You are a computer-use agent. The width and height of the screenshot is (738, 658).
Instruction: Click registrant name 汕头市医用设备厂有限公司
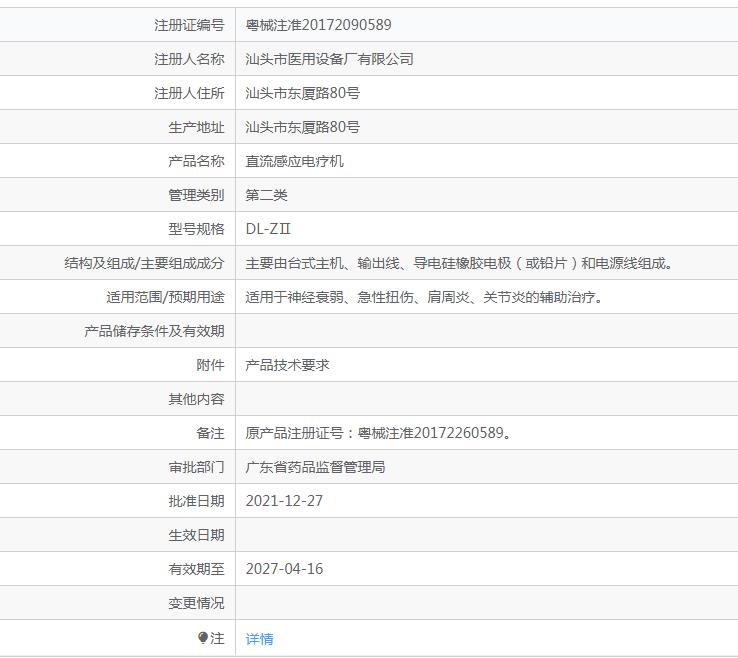coord(329,59)
